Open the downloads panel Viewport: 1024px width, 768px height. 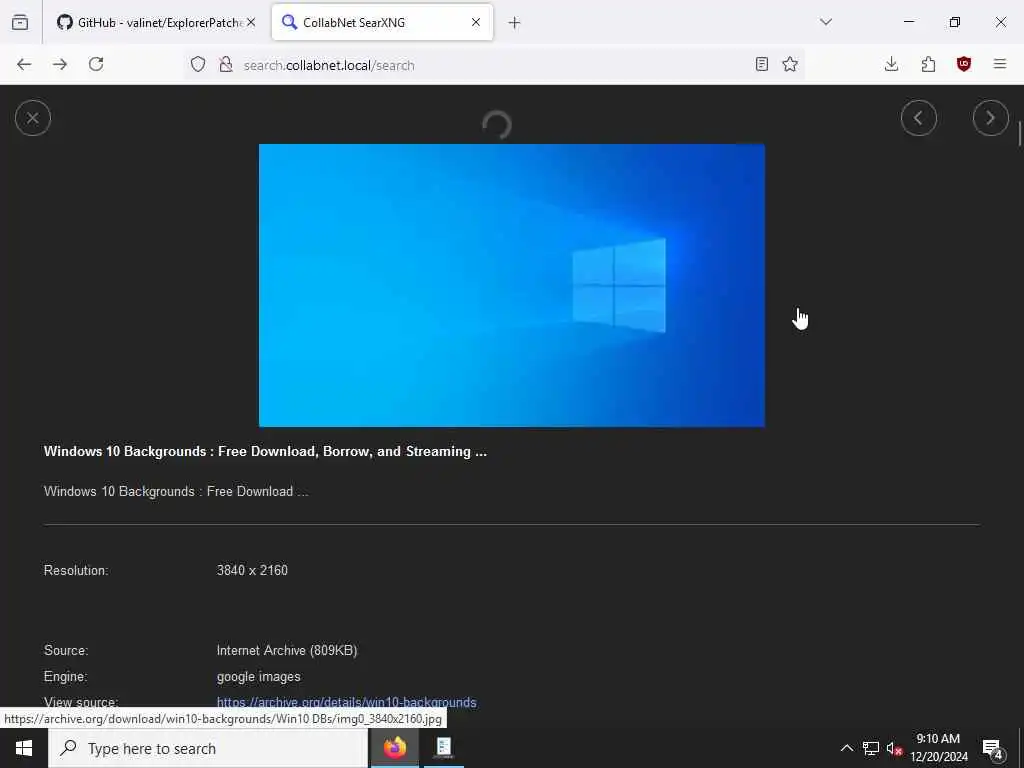click(891, 64)
